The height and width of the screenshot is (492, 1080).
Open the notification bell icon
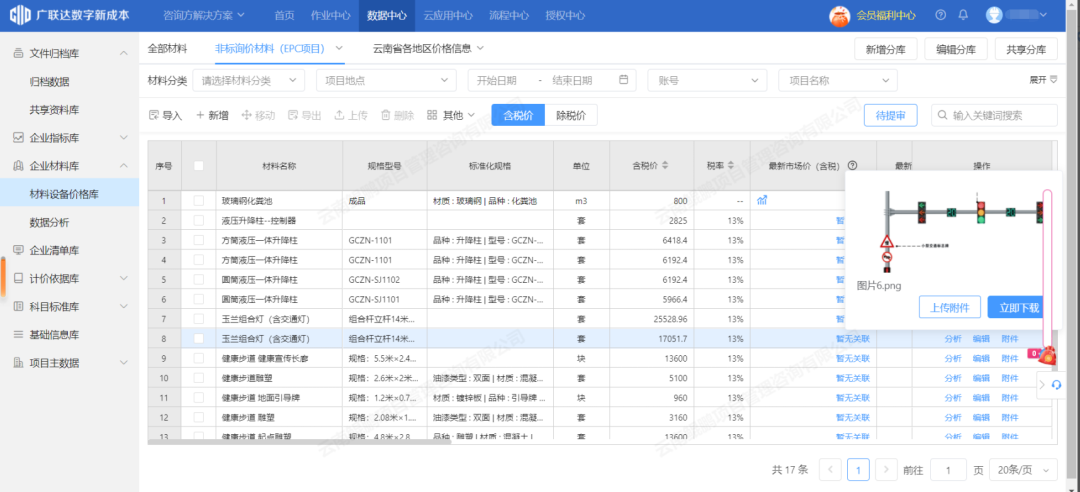click(963, 15)
